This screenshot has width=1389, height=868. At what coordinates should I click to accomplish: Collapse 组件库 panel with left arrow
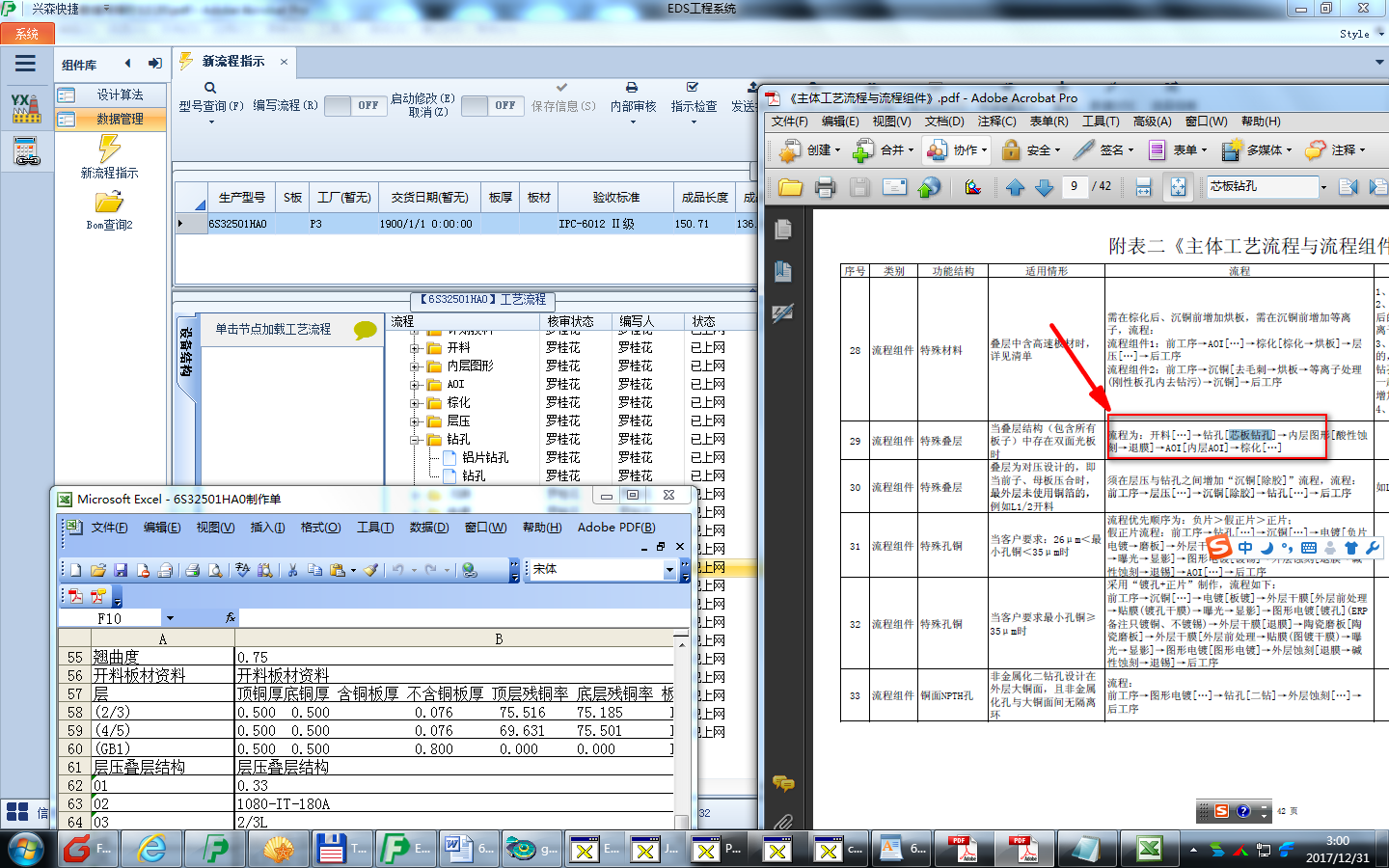[x=127, y=64]
